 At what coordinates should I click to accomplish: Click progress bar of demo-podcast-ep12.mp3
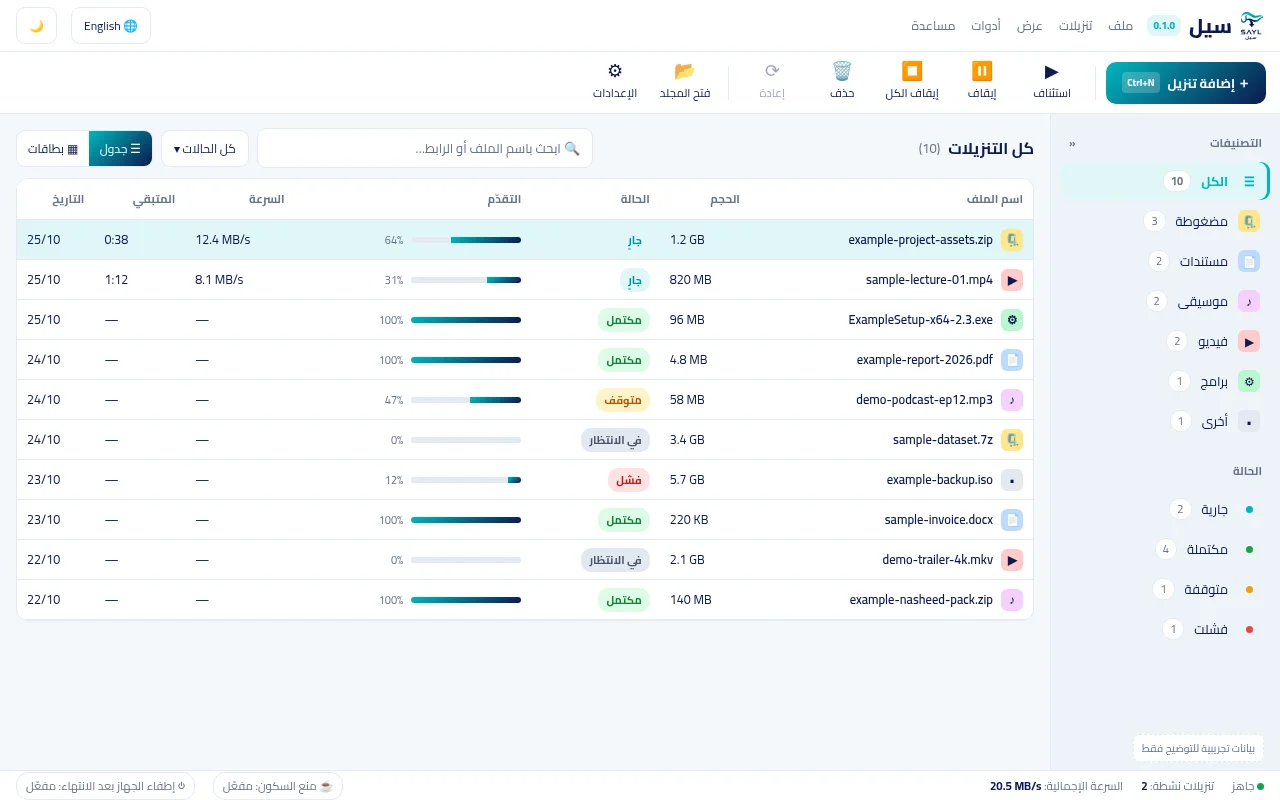tap(466, 400)
